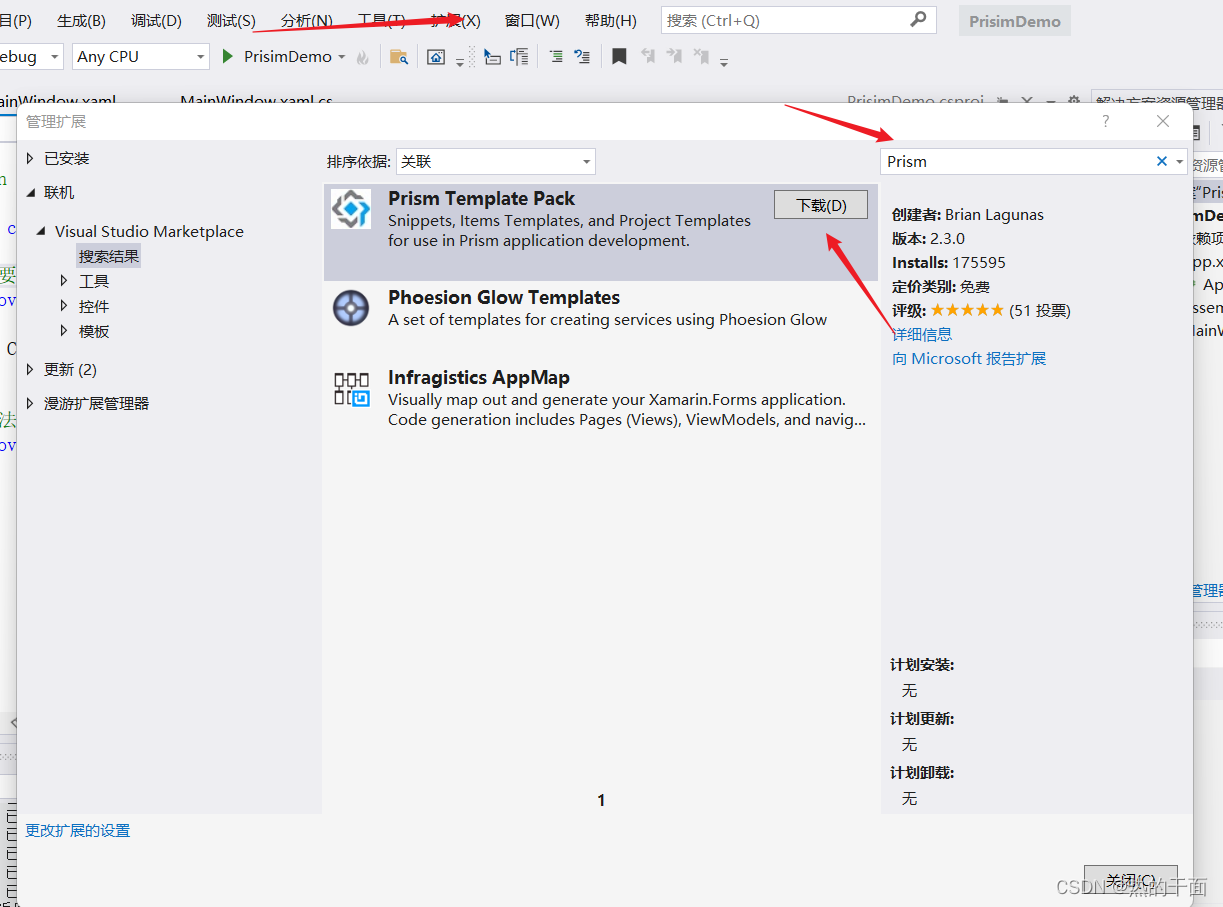This screenshot has height=907, width=1223.
Task: Collapse the 联机 tree node
Action: click(x=31, y=193)
